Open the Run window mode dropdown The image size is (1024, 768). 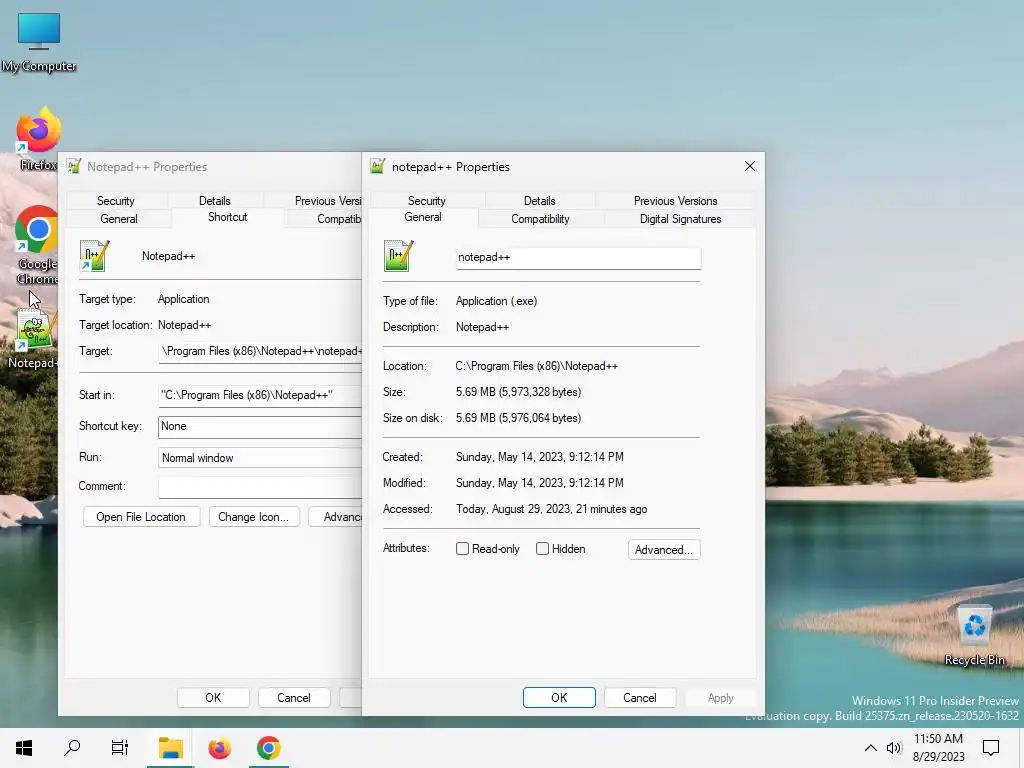coord(260,458)
